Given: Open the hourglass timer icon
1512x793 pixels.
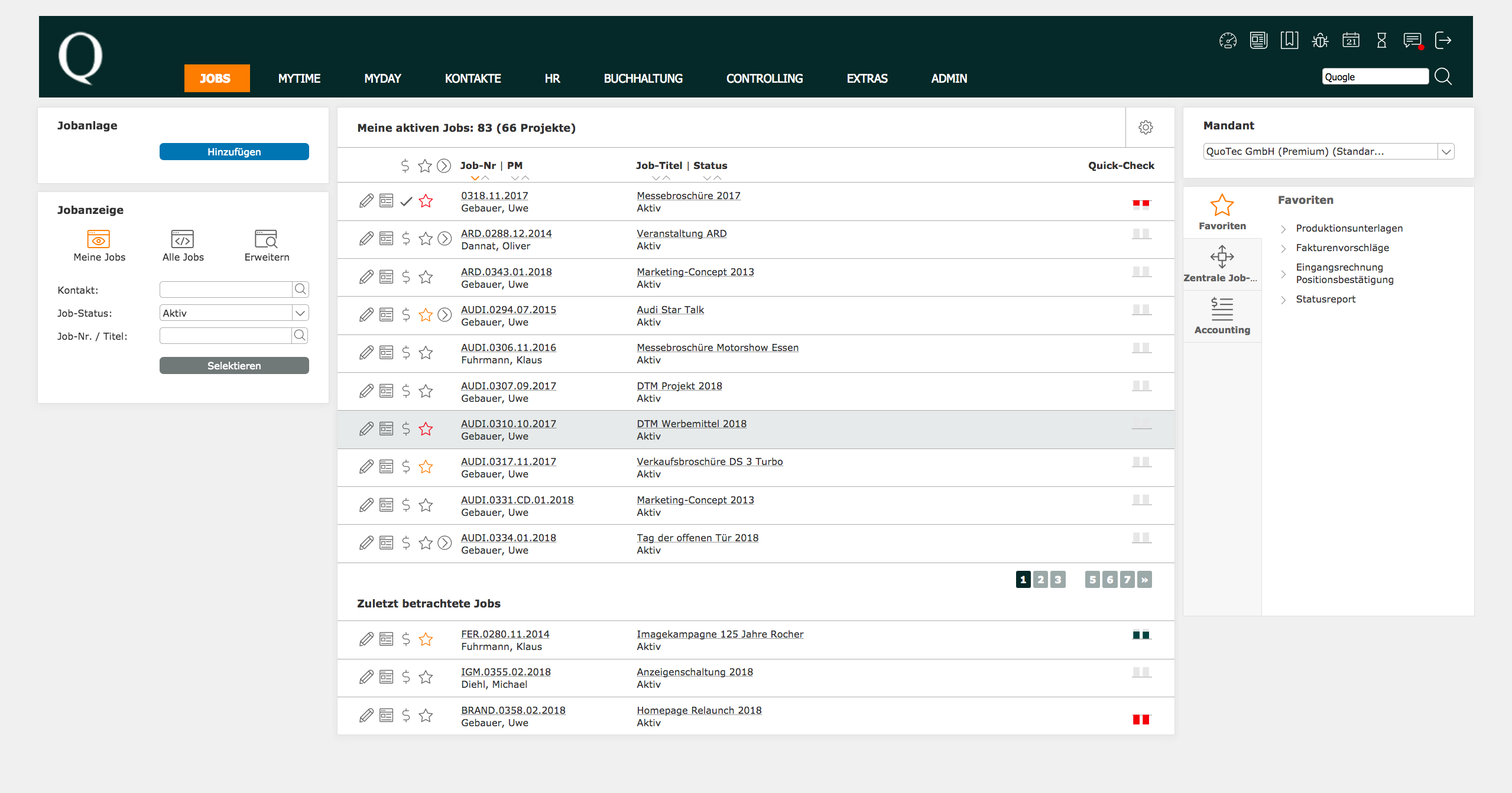Looking at the screenshot, I should tap(1381, 41).
